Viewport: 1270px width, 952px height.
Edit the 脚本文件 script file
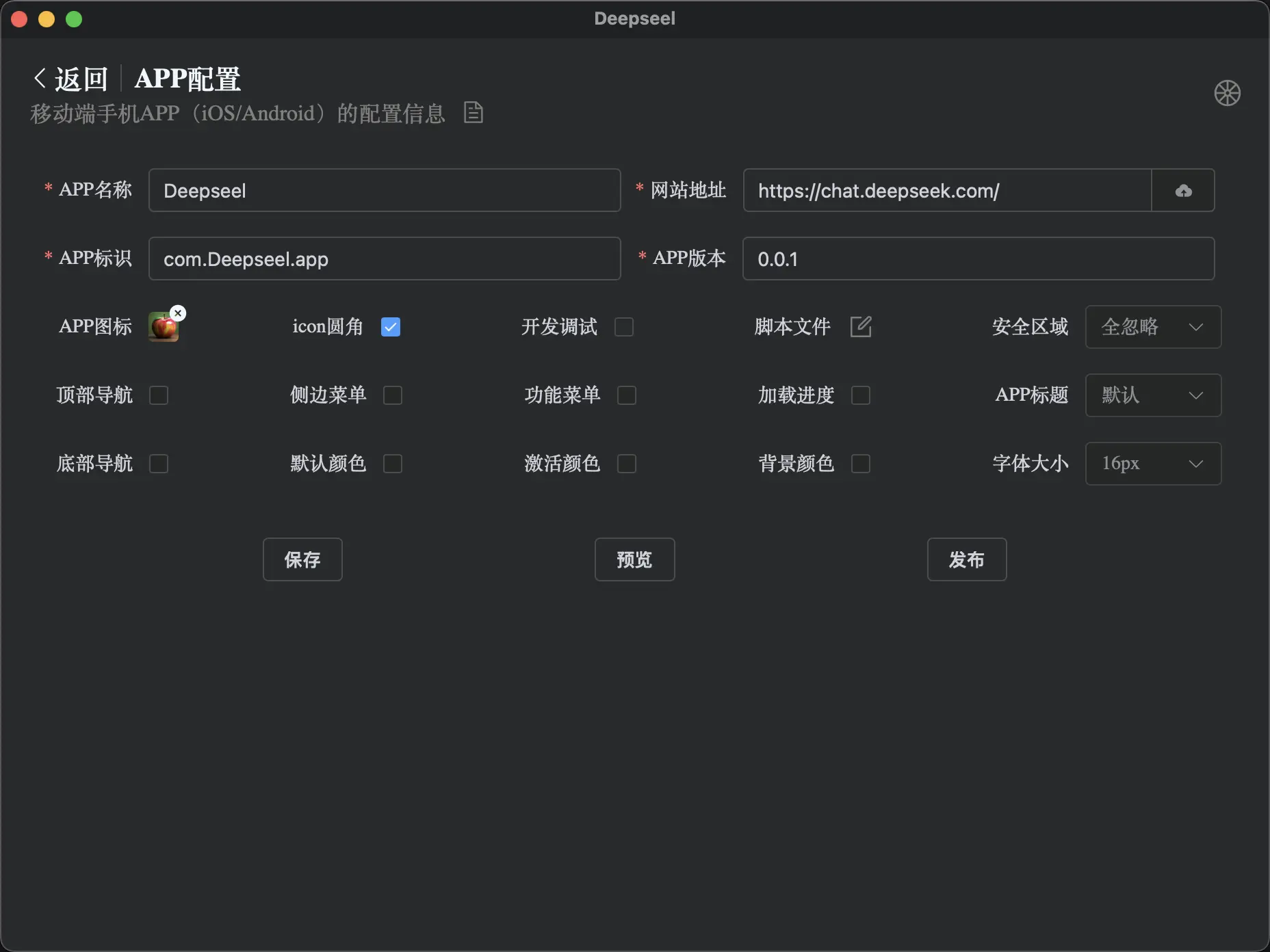point(861,327)
